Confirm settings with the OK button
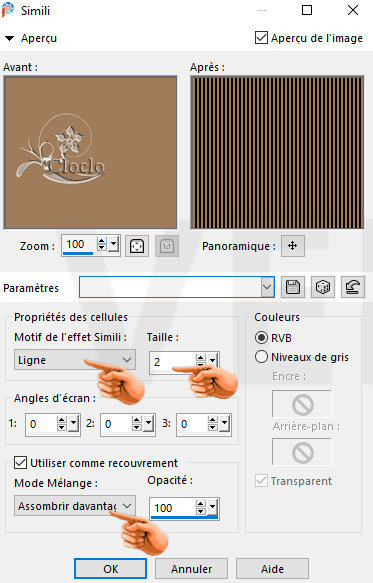Screen dimensions: 373x583 [x=110, y=568]
